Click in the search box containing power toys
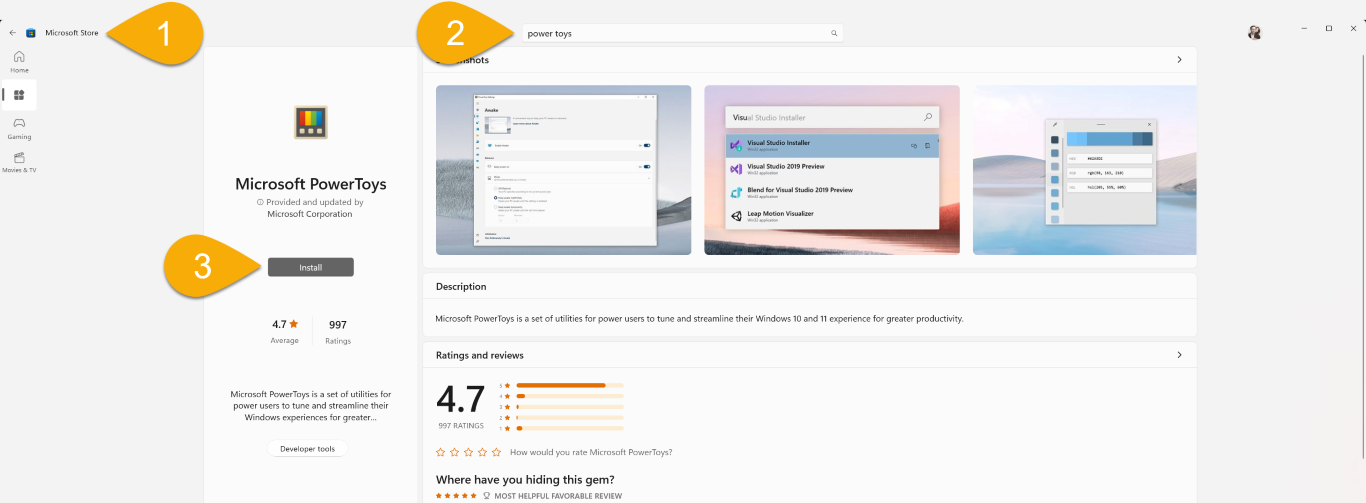Image resolution: width=1366 pixels, height=503 pixels. pos(682,33)
